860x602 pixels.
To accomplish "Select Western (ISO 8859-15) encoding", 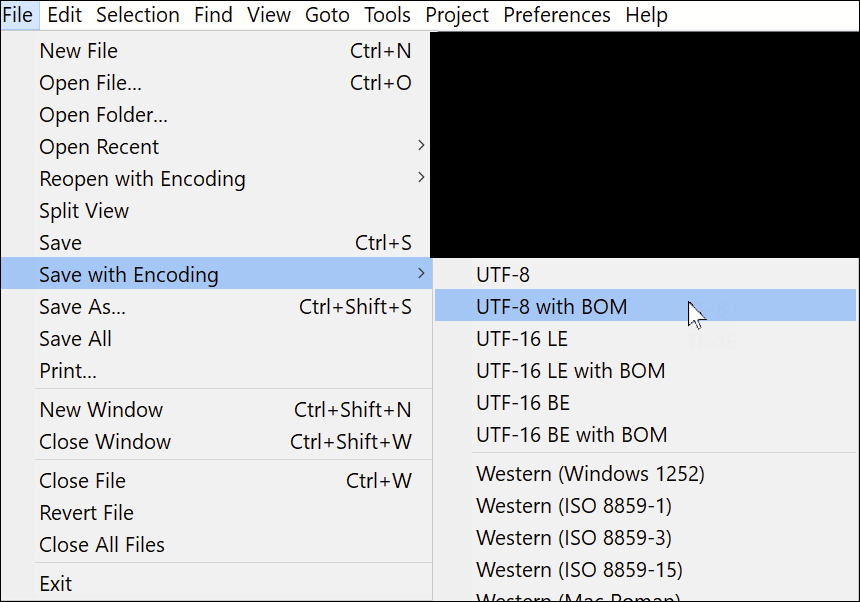I will [579, 570].
